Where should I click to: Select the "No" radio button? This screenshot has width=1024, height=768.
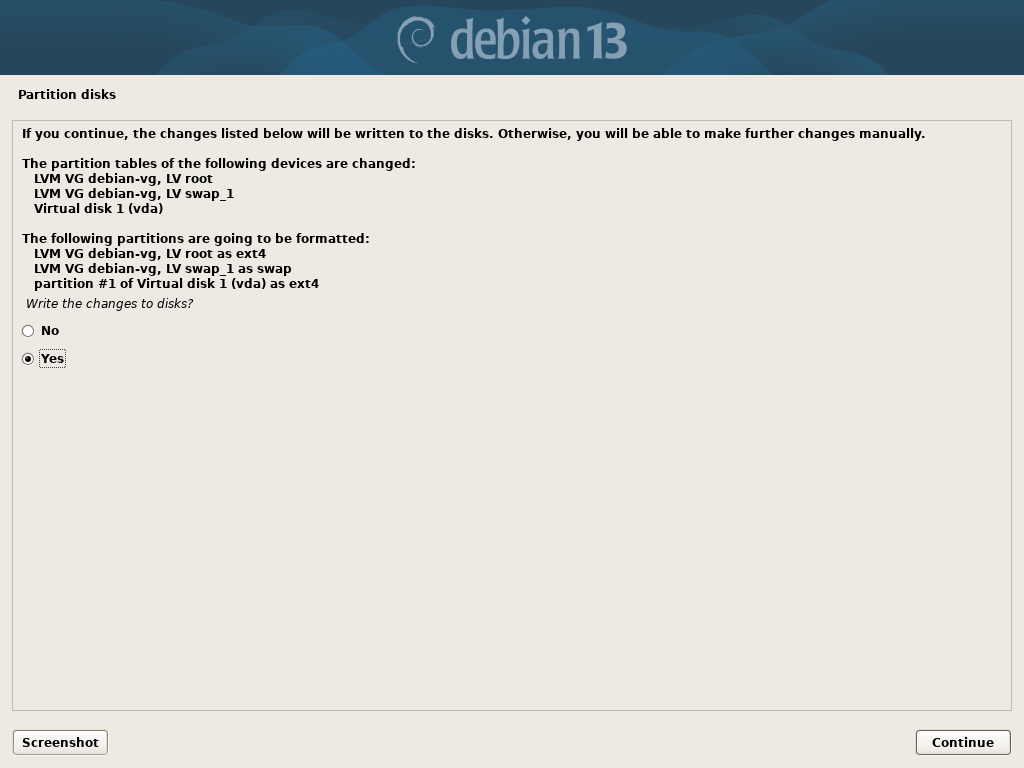(28, 331)
